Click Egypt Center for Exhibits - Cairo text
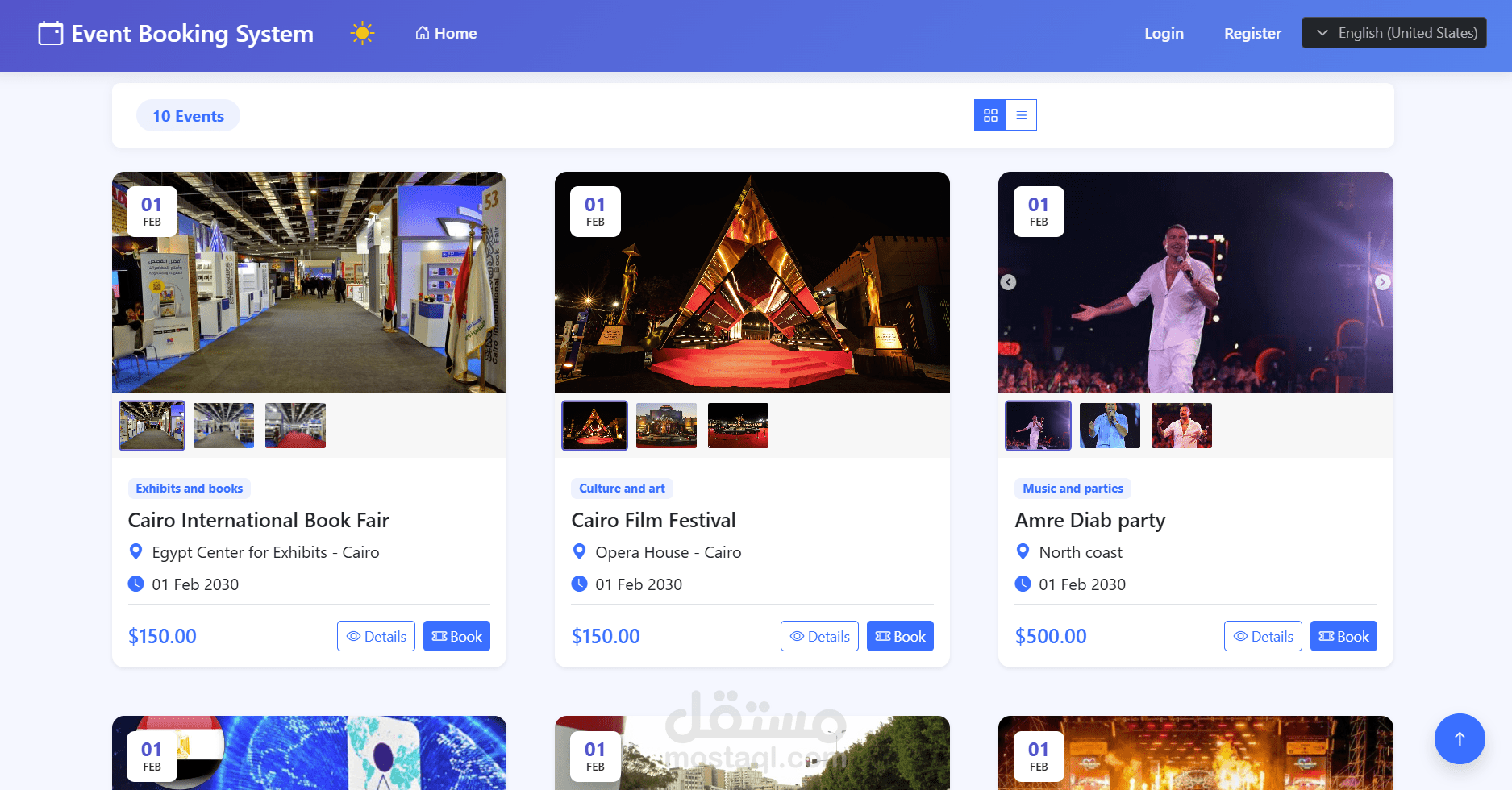Image resolution: width=1512 pixels, height=790 pixels. click(x=265, y=552)
